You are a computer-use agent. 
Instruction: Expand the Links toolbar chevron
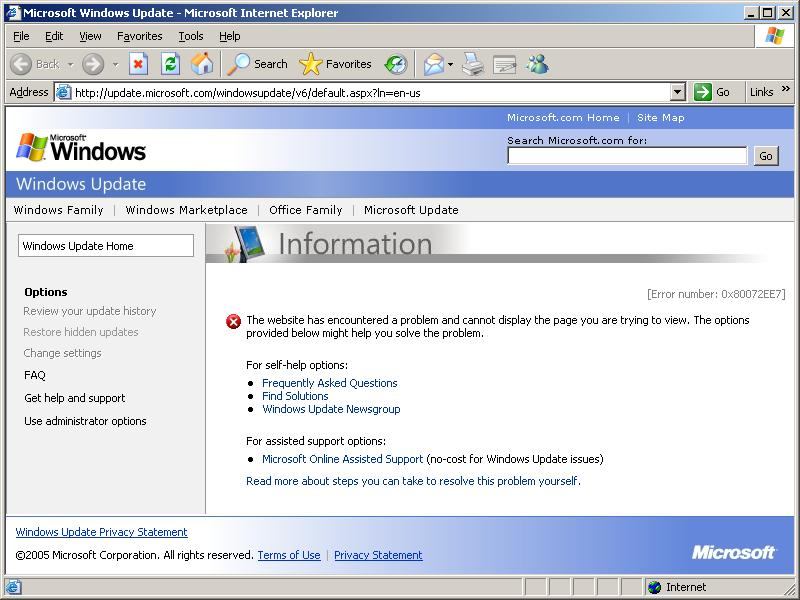click(786, 89)
